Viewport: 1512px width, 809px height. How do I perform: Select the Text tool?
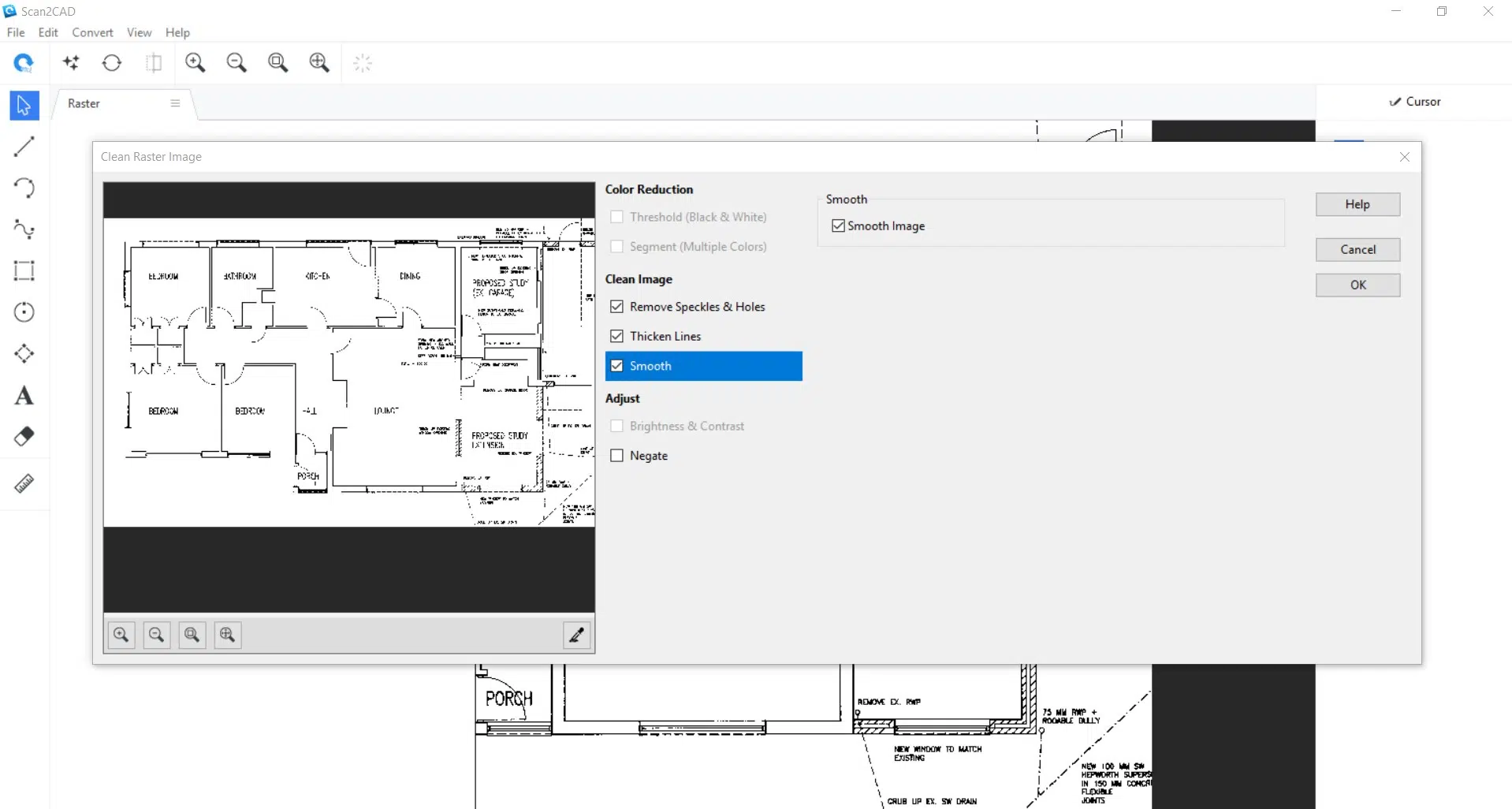point(24,395)
